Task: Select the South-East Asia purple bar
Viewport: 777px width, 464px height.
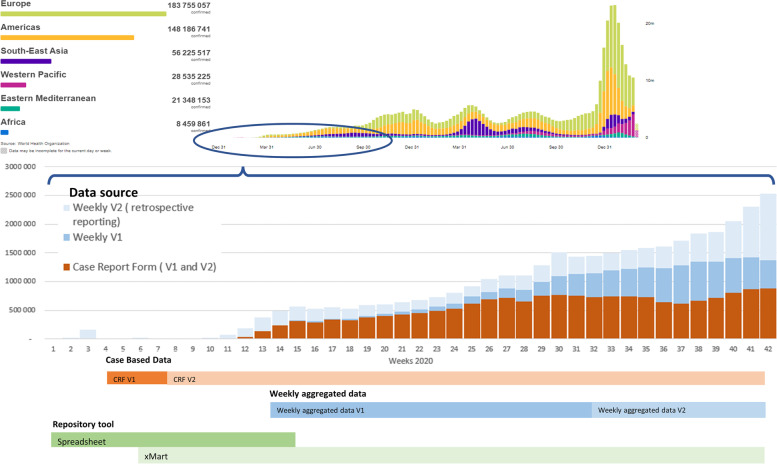Action: (x=26, y=61)
